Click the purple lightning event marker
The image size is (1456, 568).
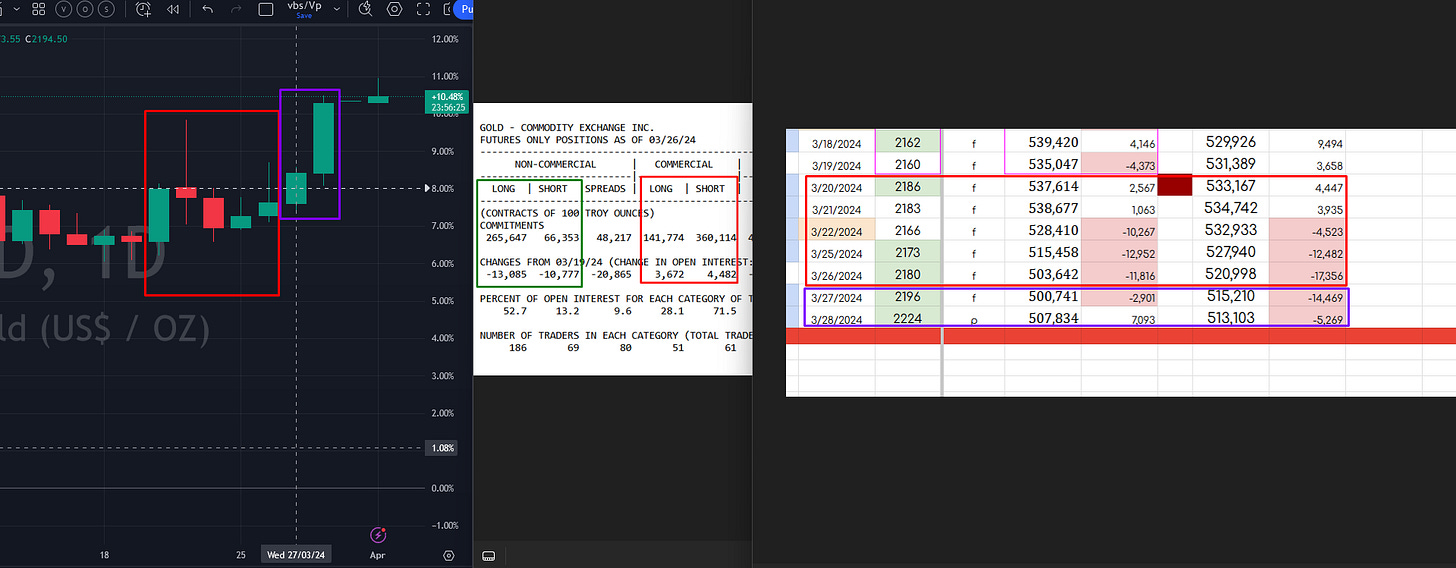click(x=378, y=535)
